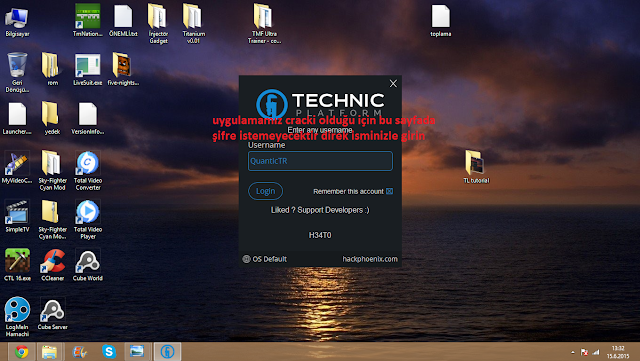Open the Recycle Bin (Geri Dönüşüm)
The width and height of the screenshot is (640, 361).
coord(17,73)
